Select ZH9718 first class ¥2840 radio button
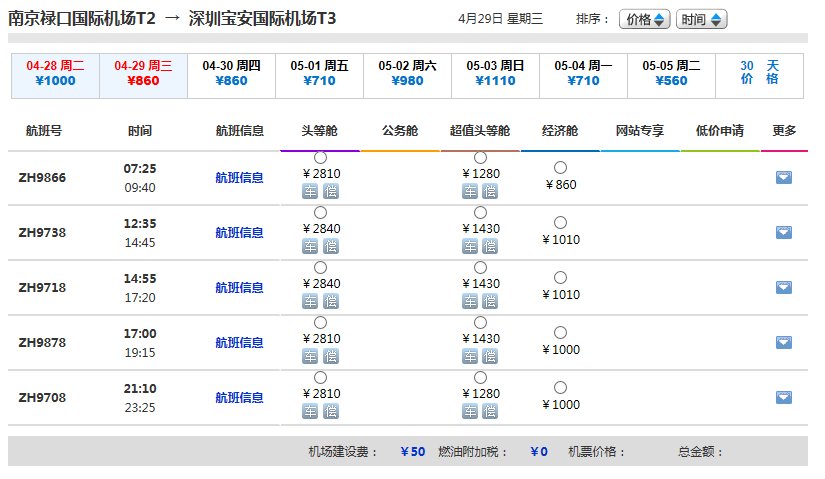This screenshot has height=479, width=825. [320, 267]
